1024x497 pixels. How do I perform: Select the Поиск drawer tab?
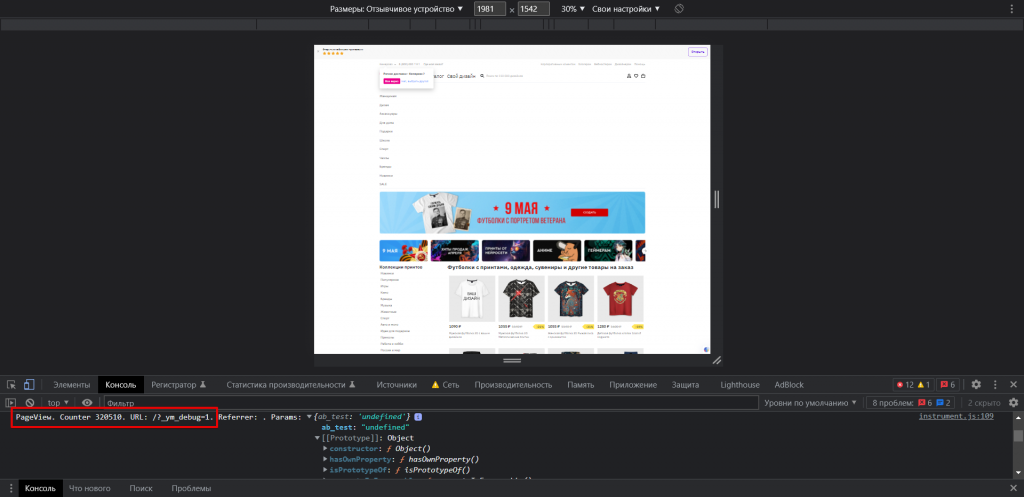point(141,489)
